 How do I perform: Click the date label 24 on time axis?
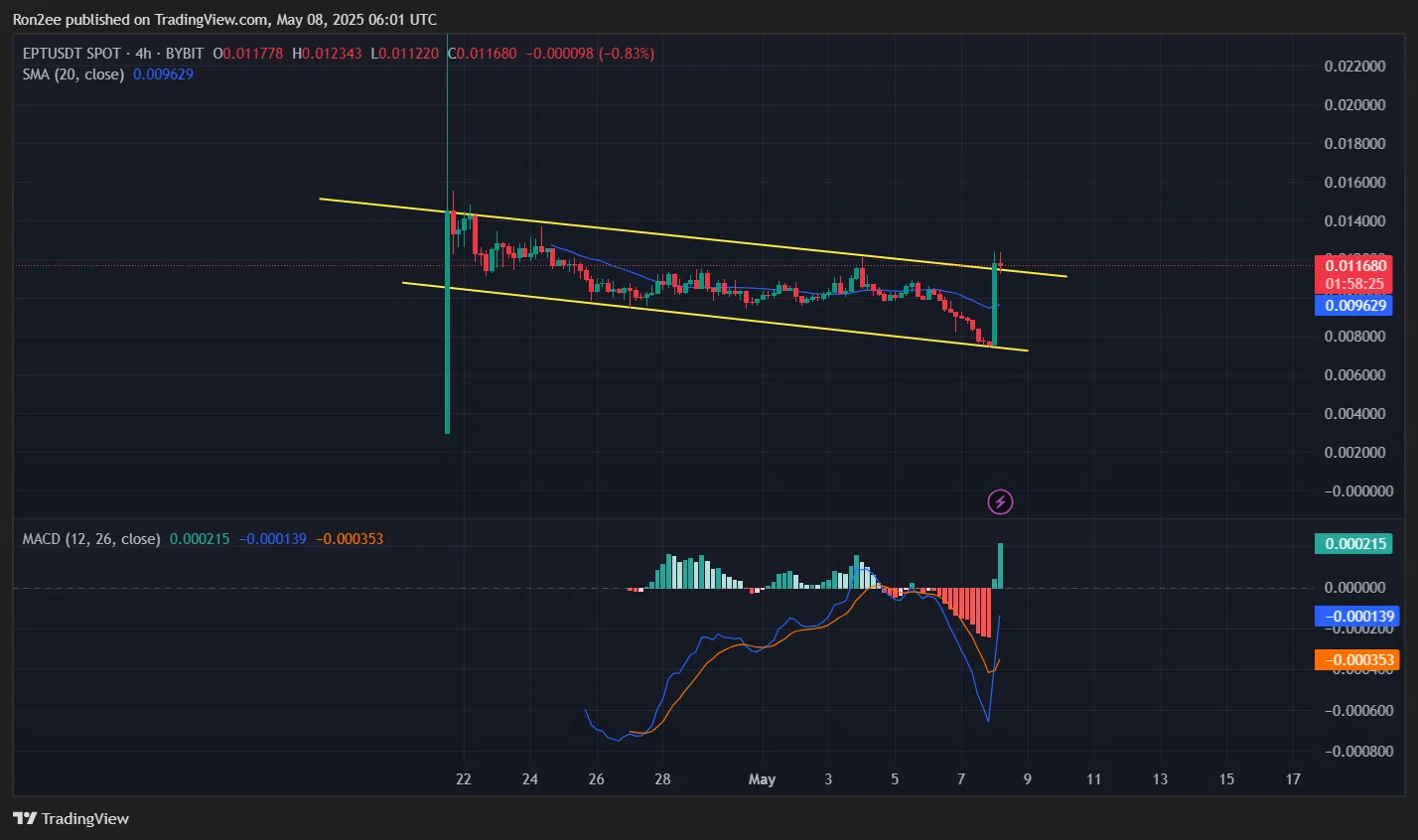530,779
